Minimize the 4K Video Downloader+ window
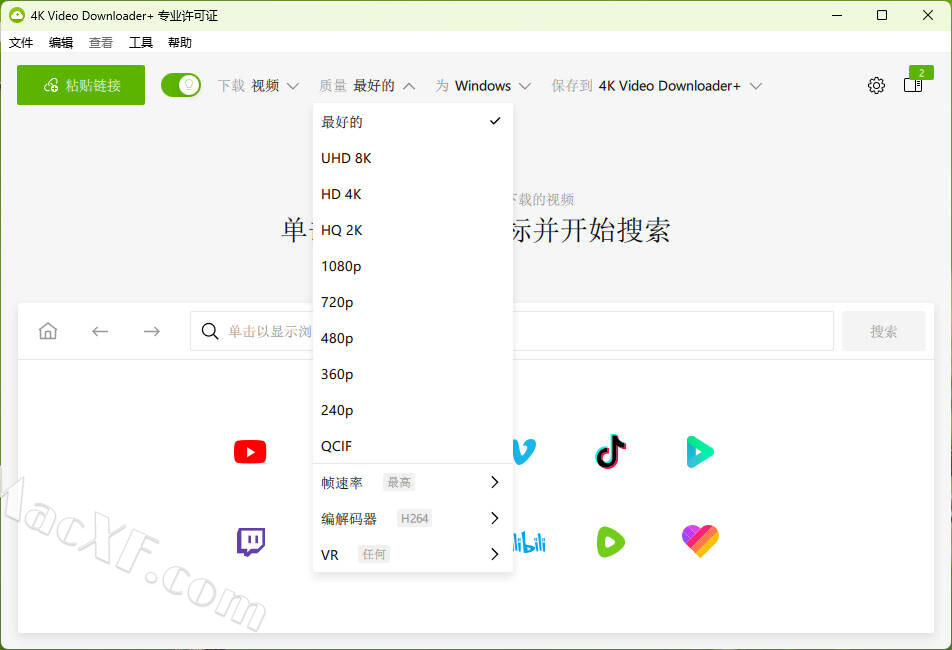 (837, 15)
